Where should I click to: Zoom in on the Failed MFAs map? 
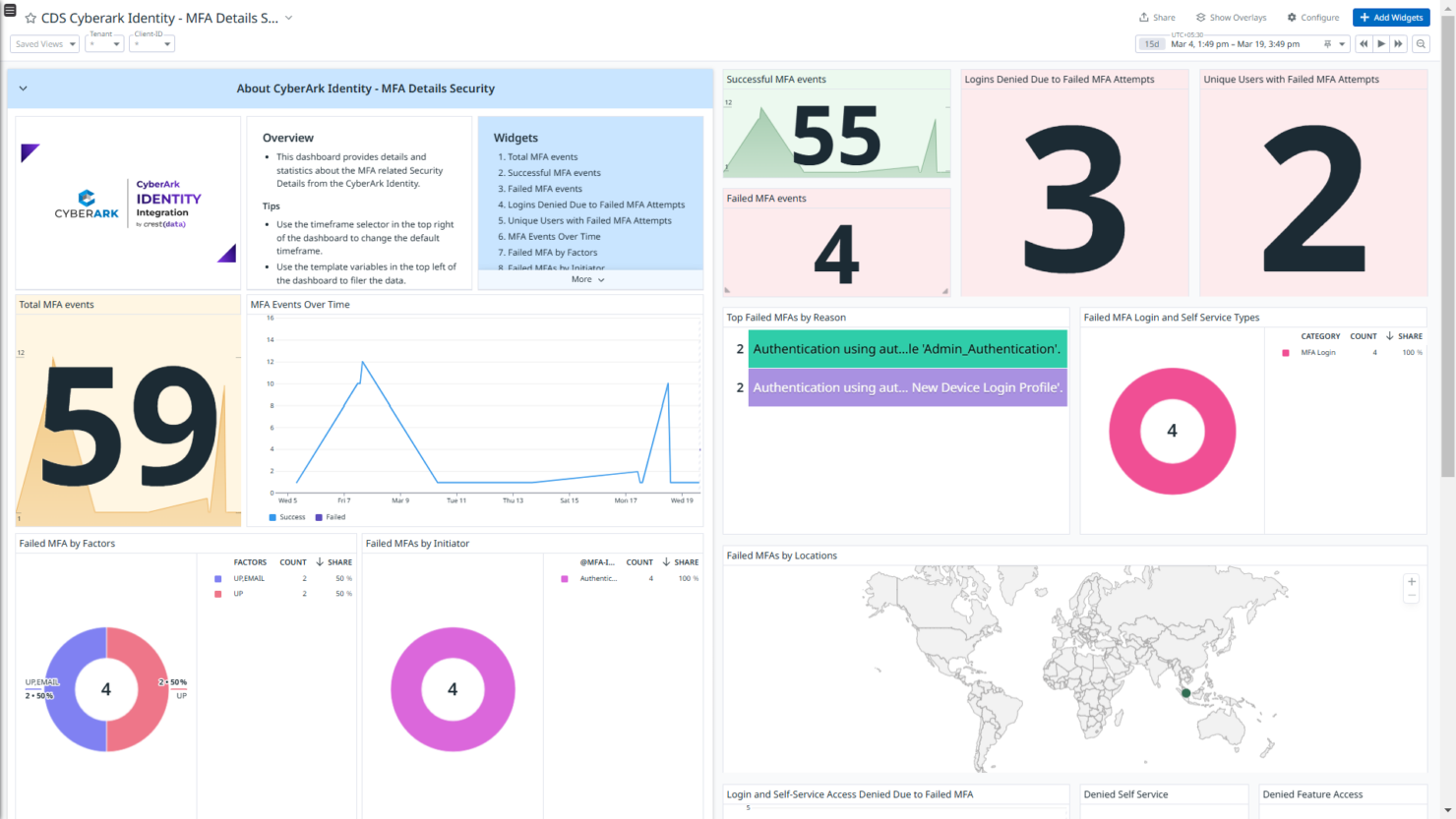coord(1411,581)
